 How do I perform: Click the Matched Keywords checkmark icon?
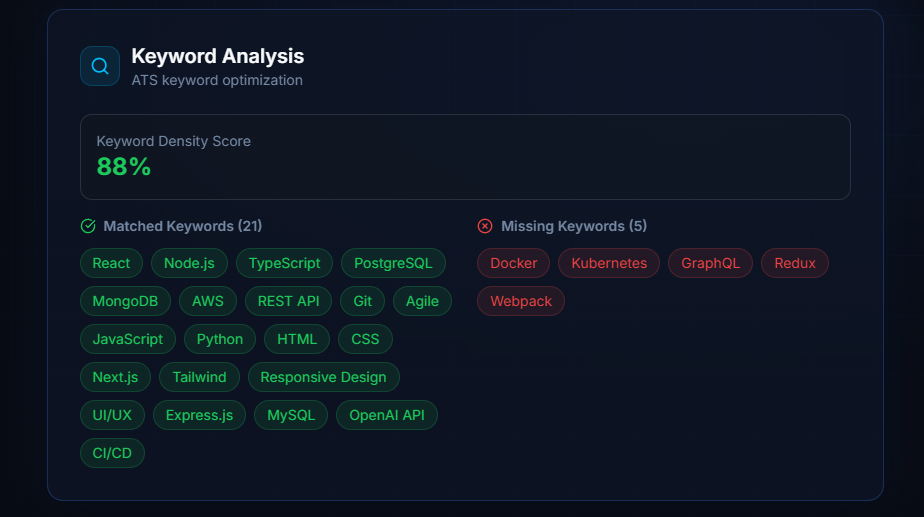(88, 226)
